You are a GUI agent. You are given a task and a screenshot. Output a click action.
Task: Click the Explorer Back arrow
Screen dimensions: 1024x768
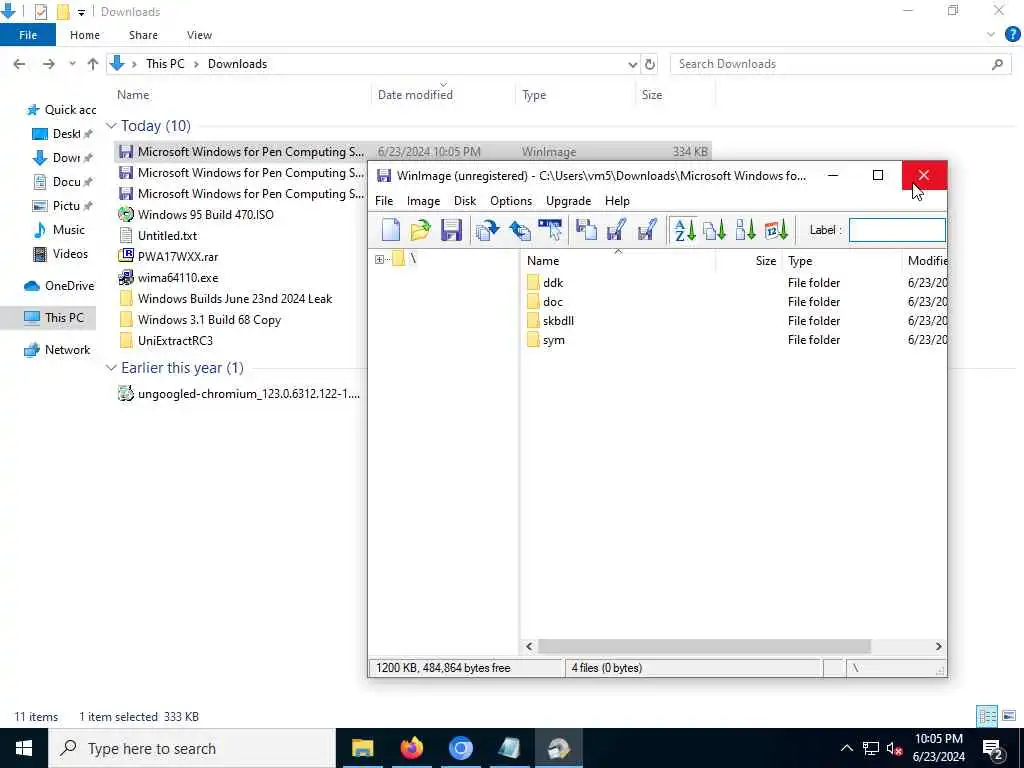coord(20,64)
